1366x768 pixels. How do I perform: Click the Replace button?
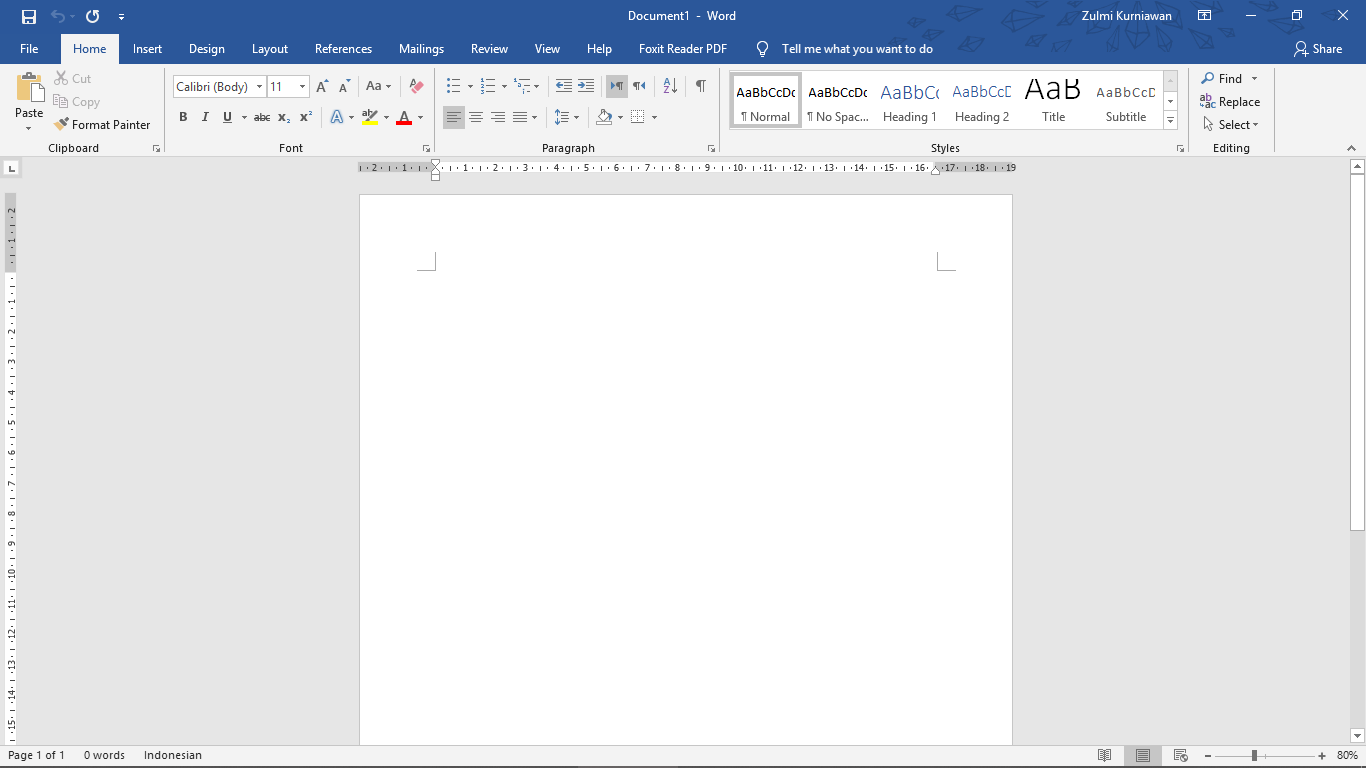(1230, 102)
